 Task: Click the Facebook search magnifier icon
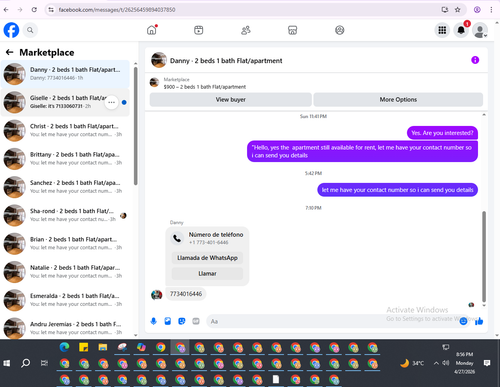[30, 30]
